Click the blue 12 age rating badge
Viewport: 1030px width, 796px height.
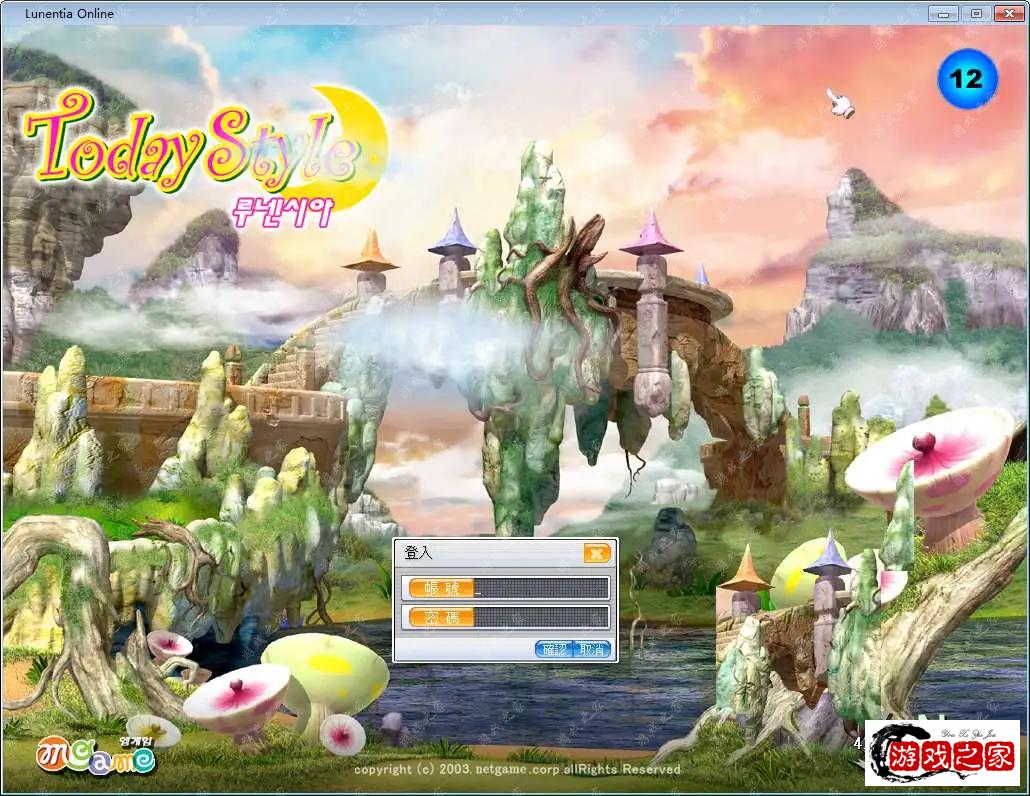967,79
